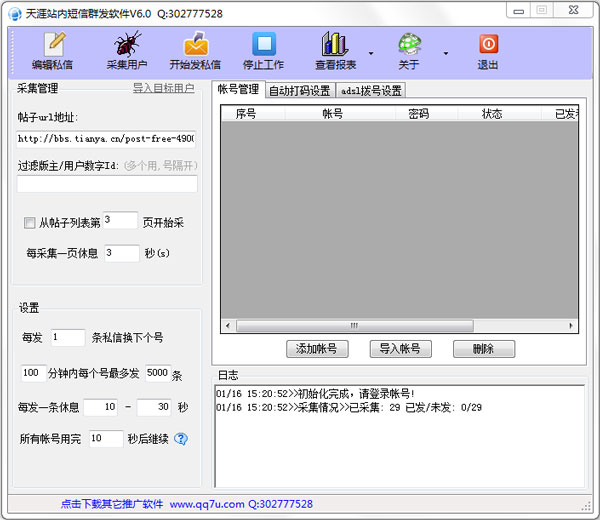The image size is (600, 520).
Task: Click the red 退出 power icon
Action: coord(488,44)
